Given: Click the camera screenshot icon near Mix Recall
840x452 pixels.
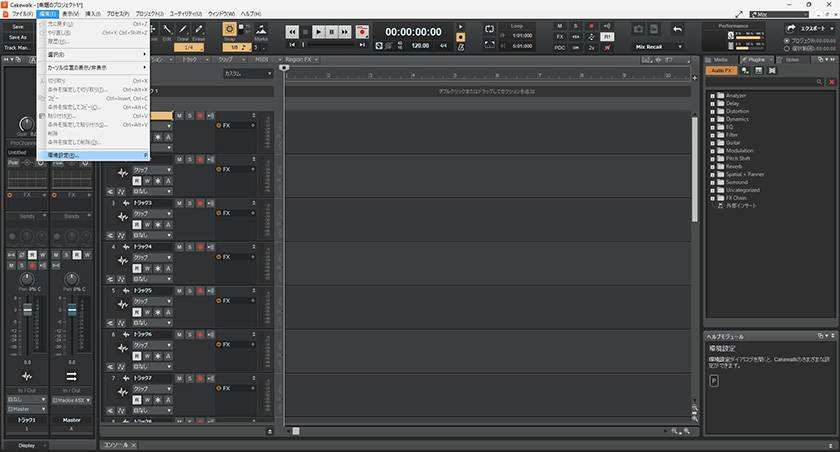Looking at the screenshot, I should tap(639, 32).
